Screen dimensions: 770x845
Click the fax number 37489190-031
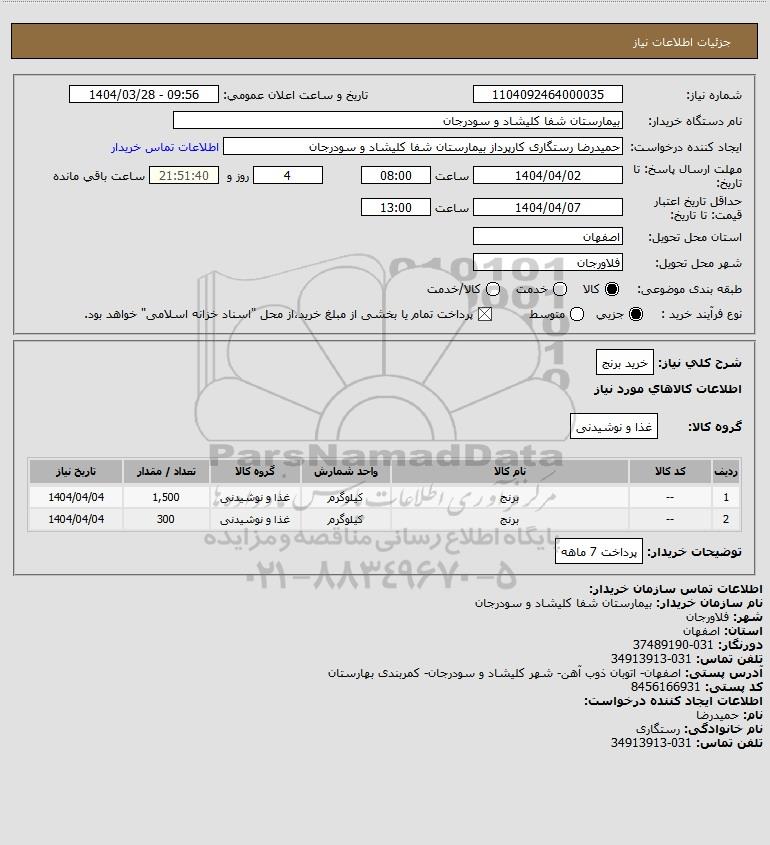[672, 645]
